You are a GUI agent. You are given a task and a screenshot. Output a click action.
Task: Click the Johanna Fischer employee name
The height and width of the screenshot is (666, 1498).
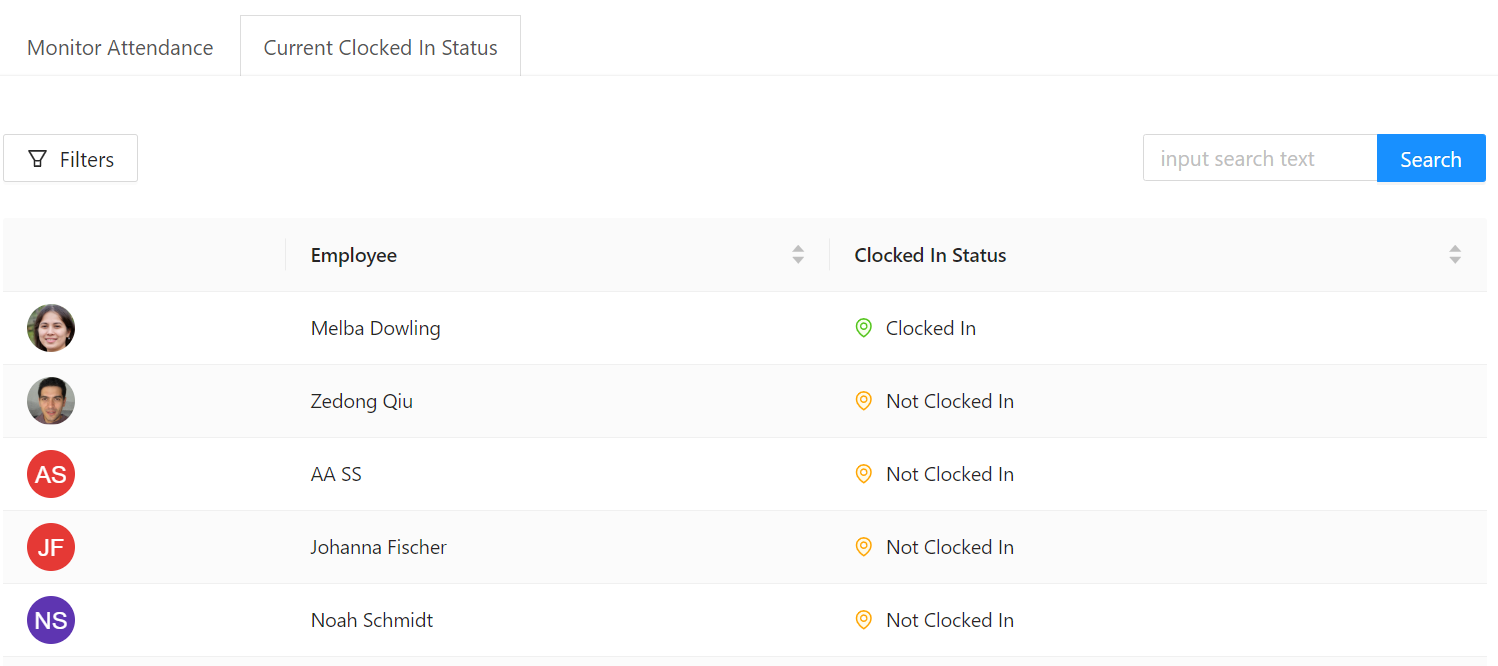[x=378, y=547]
